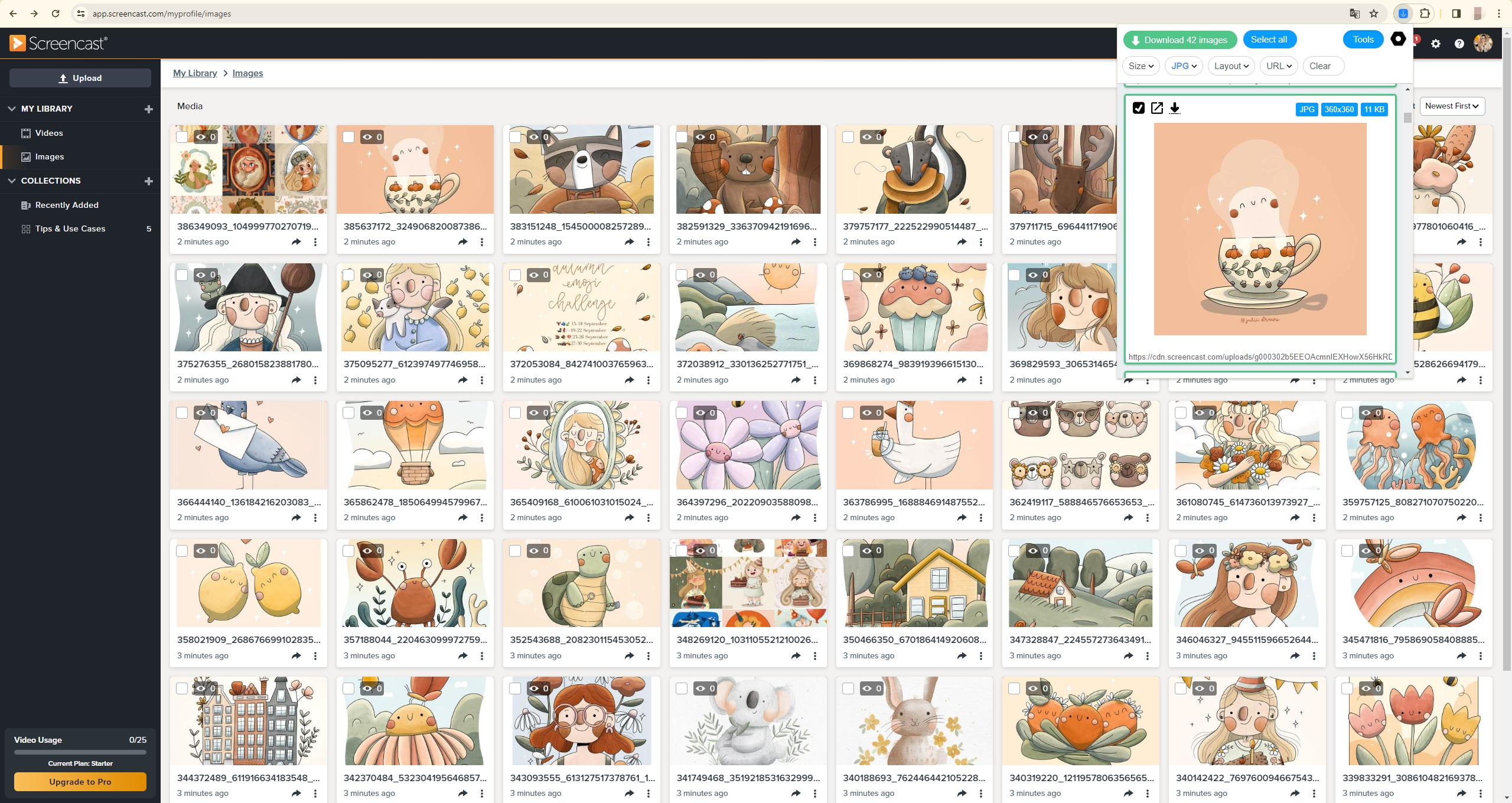Click the download icon in preview panel toolbar
Screen dimensions: 1512x803
pyautogui.click(x=1175, y=108)
